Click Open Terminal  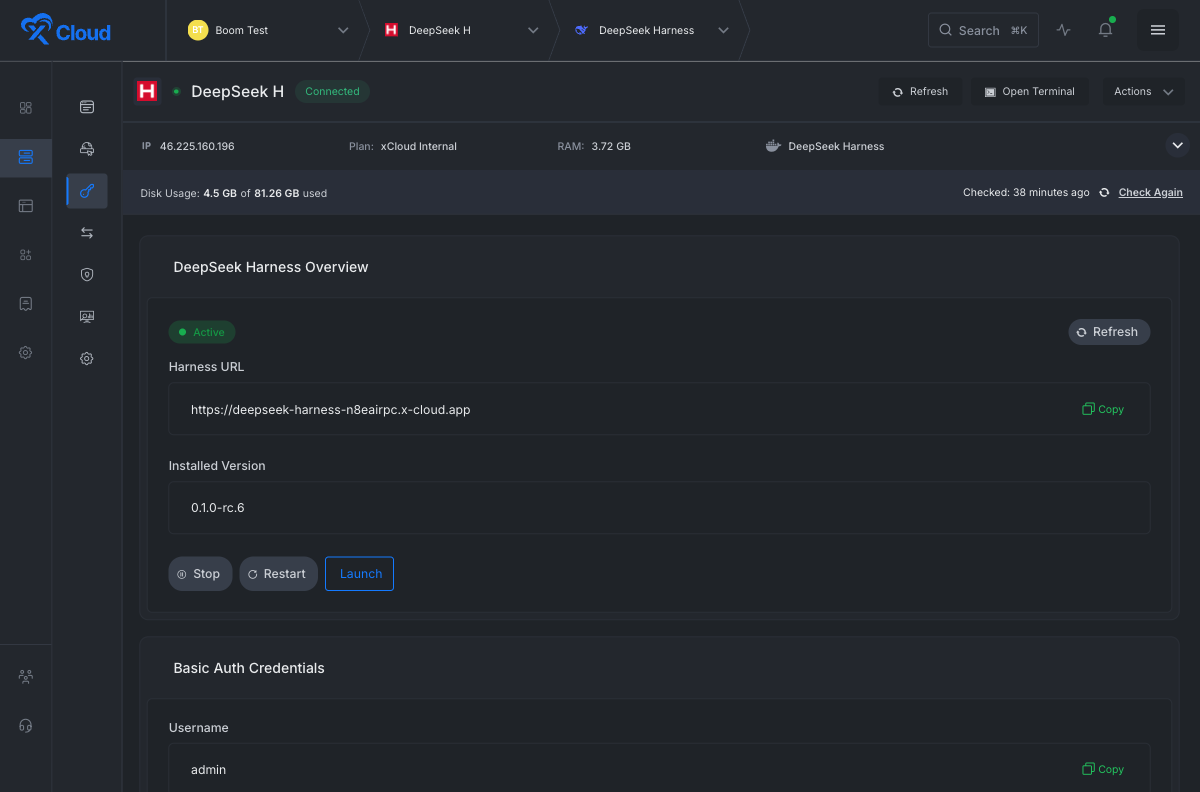click(x=1029, y=91)
